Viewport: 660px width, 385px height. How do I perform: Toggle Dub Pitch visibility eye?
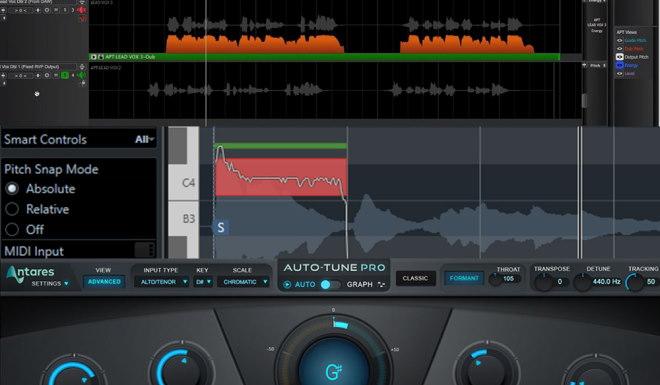coord(620,49)
